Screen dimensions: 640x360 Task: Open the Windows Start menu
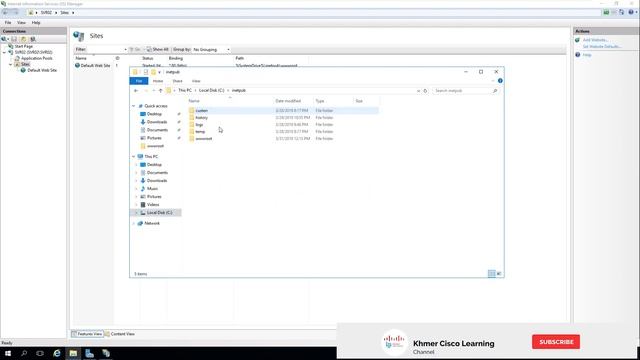pyautogui.click(x=8, y=353)
